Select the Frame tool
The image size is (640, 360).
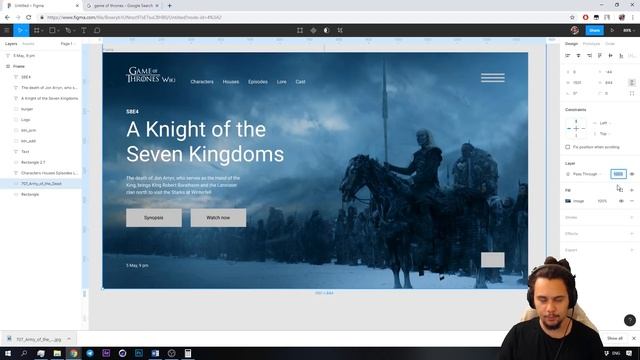(36, 30)
